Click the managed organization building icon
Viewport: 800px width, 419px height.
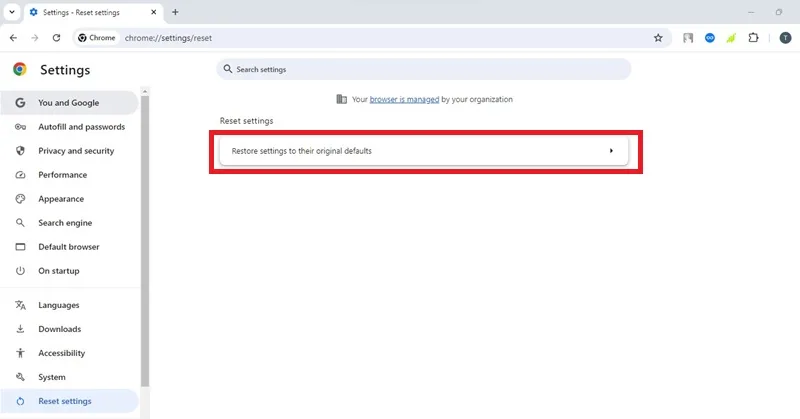(x=341, y=99)
